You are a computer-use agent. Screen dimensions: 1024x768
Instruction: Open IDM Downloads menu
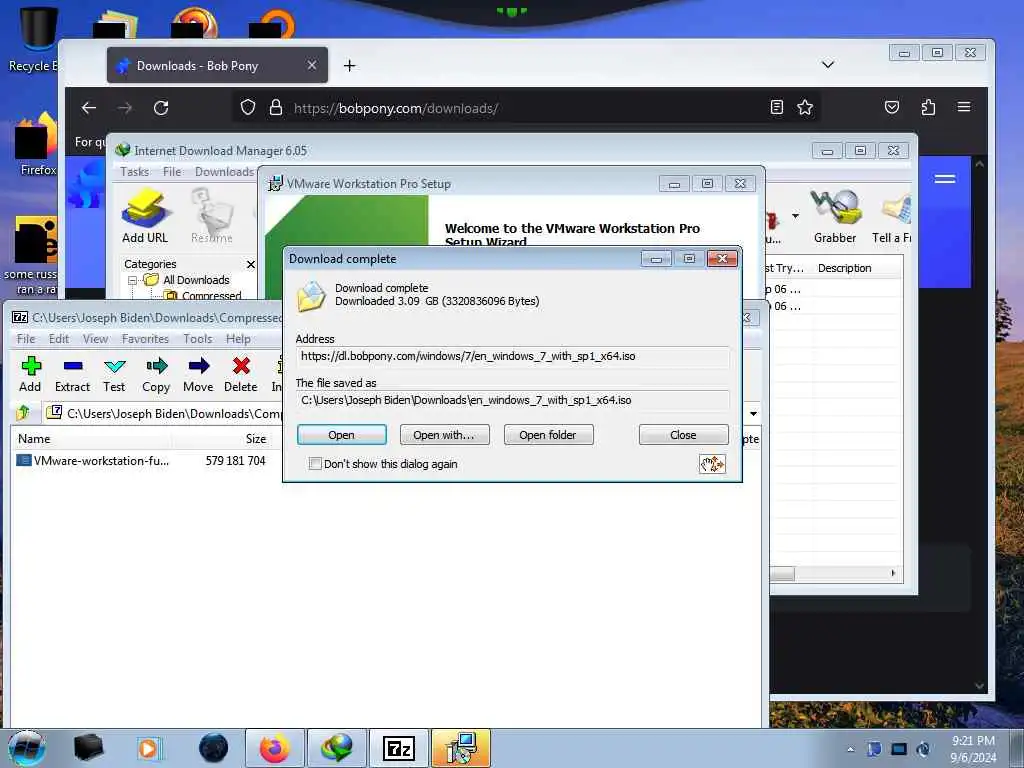[224, 172]
